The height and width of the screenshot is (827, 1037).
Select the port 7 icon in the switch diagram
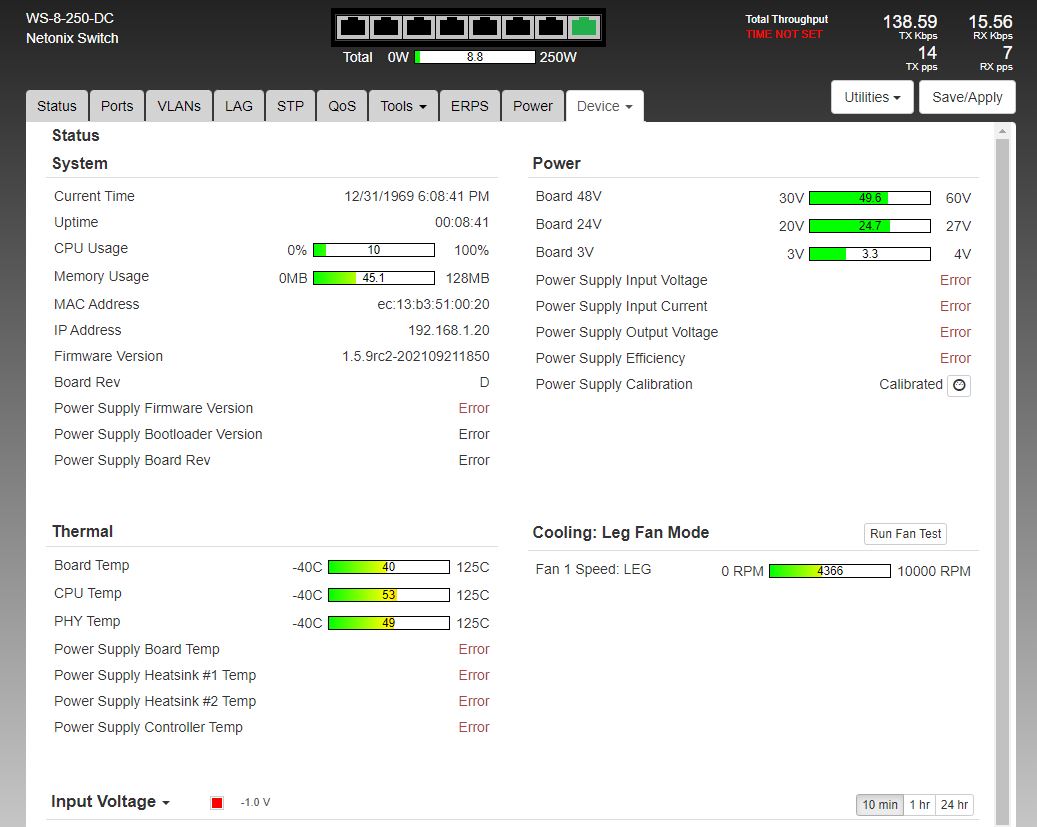[551, 27]
